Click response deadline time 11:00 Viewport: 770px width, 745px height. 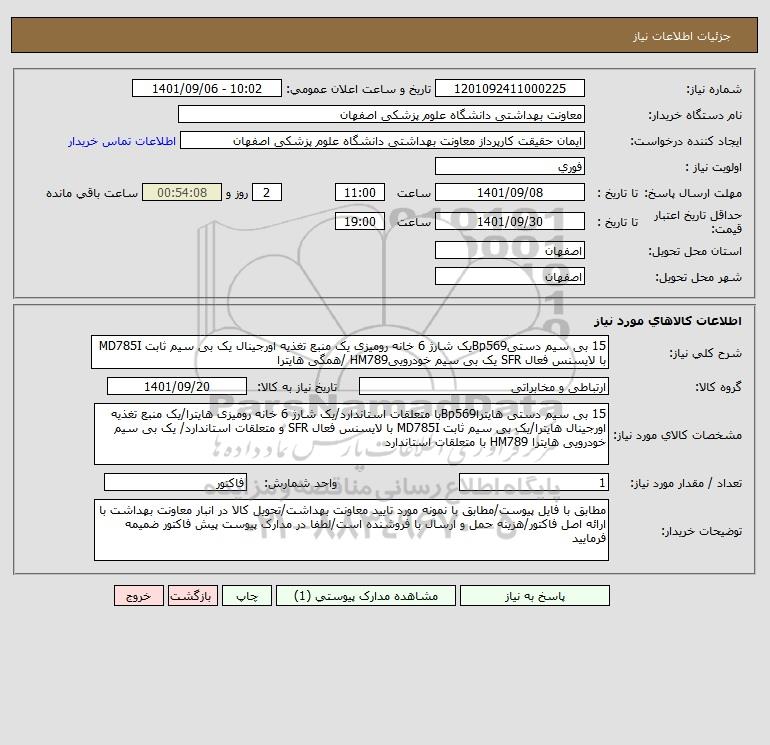coord(359,193)
